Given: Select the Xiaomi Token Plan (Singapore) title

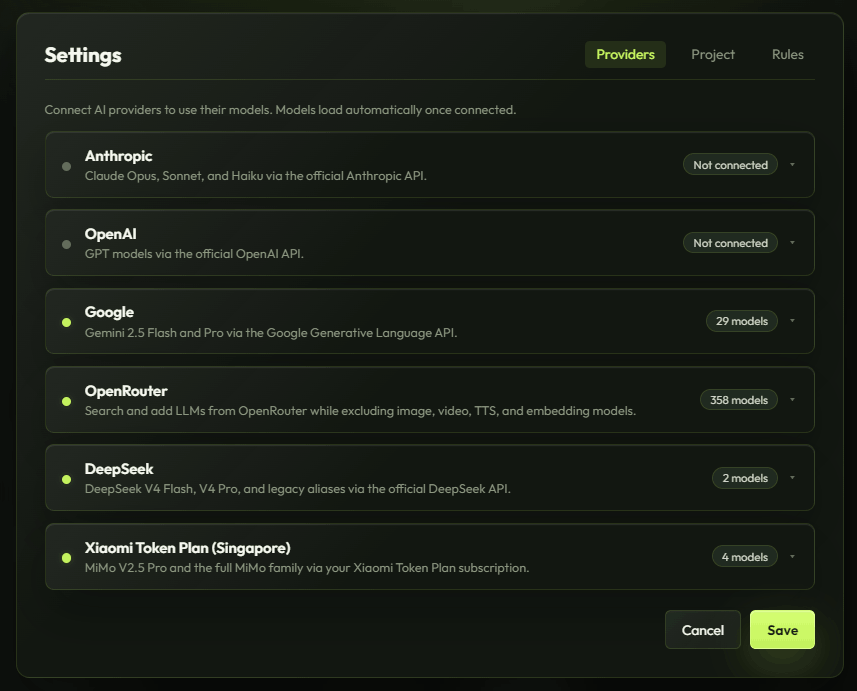Looking at the screenshot, I should [x=187, y=548].
